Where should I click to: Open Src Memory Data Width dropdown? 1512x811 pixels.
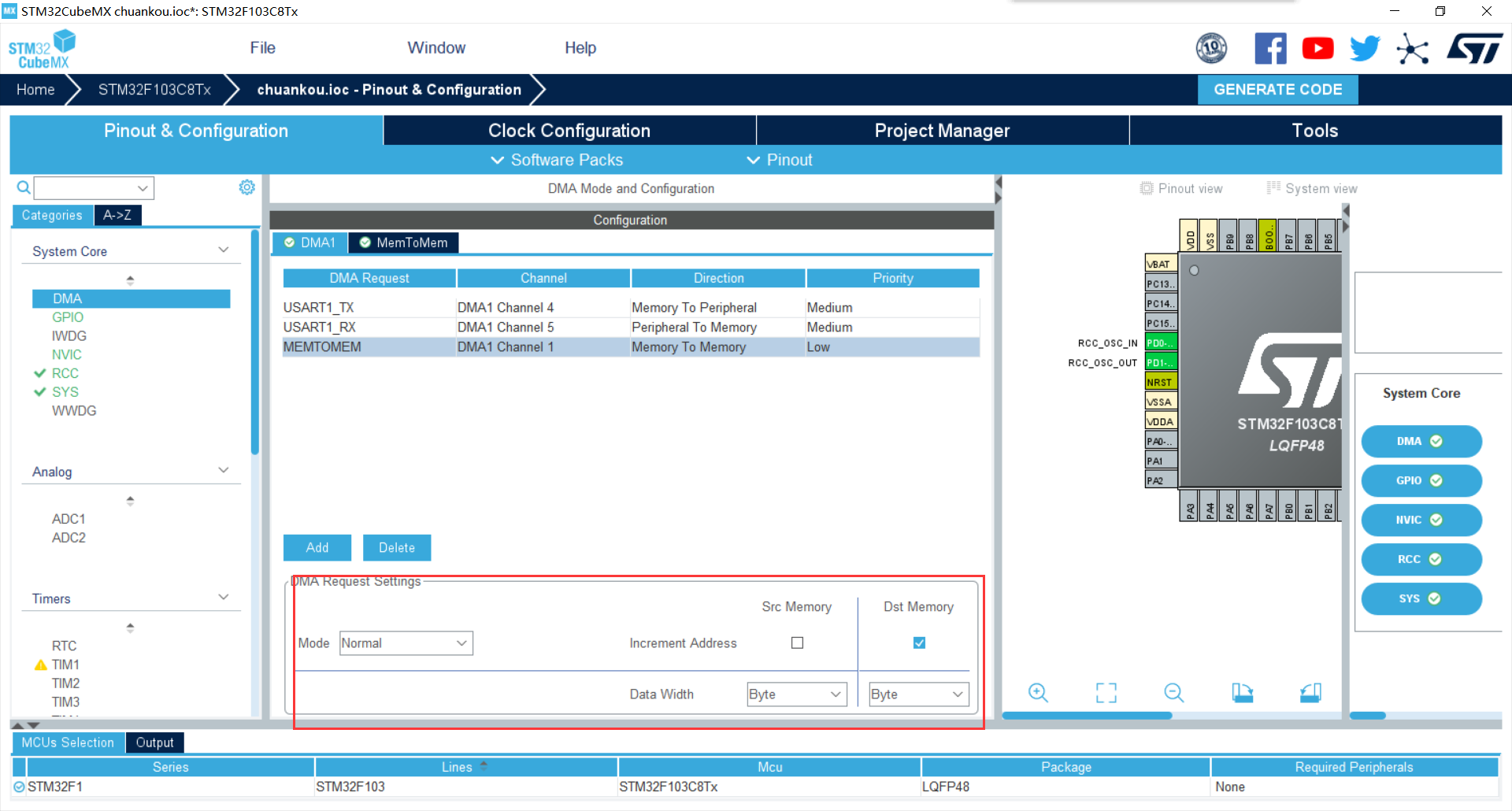797,694
